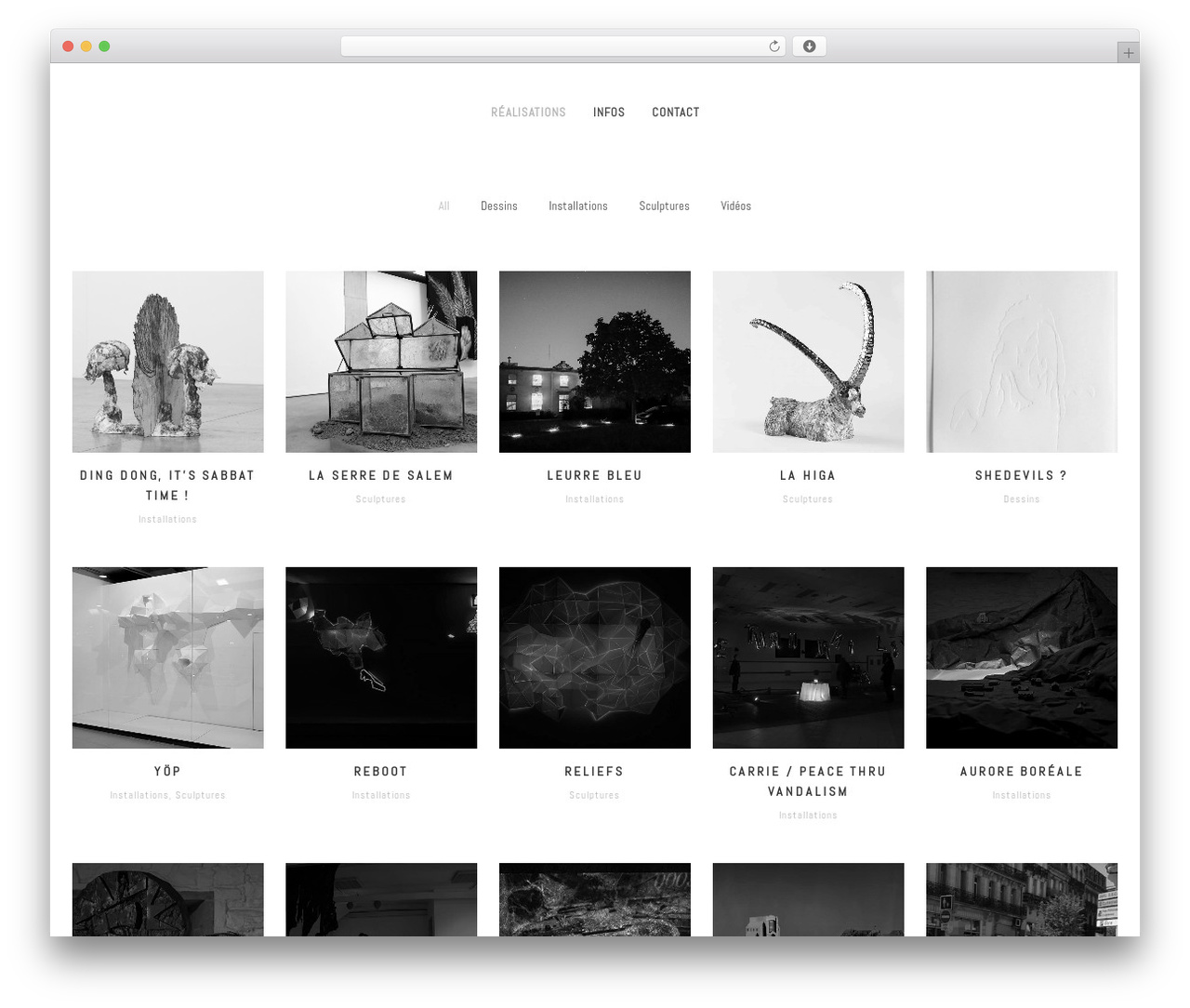Open the Yöp project image

(168, 657)
